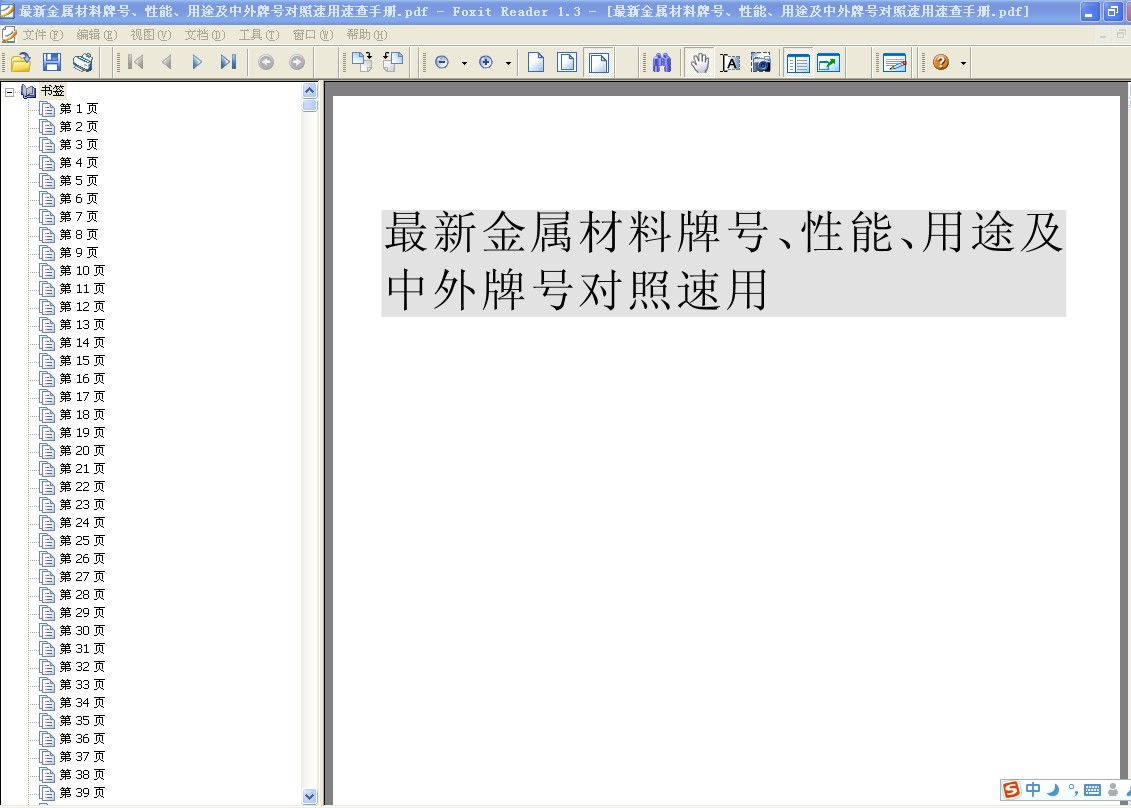Open the zoom in dropdown arrow
The width and height of the screenshot is (1131, 808).
click(508, 63)
